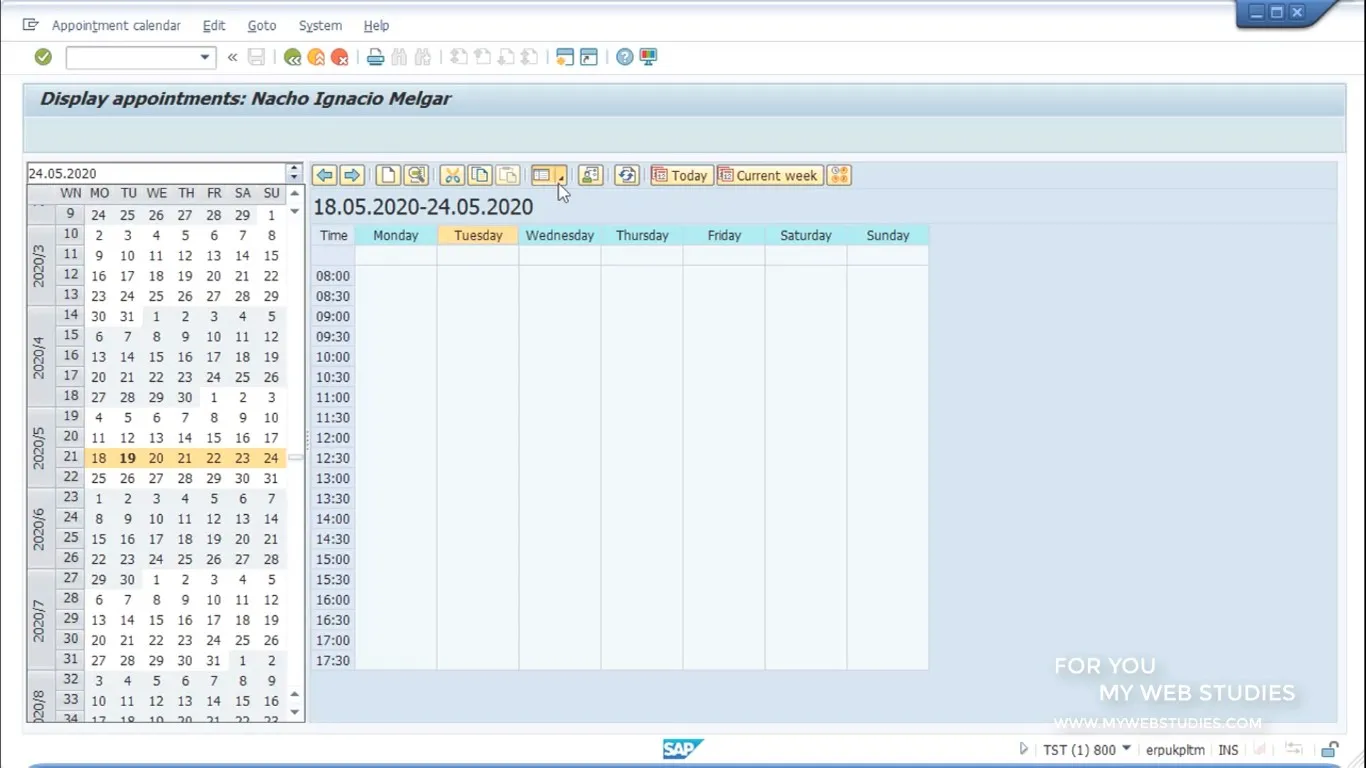Collapse the command field with double chevron
1366x768 pixels.
(x=232, y=57)
